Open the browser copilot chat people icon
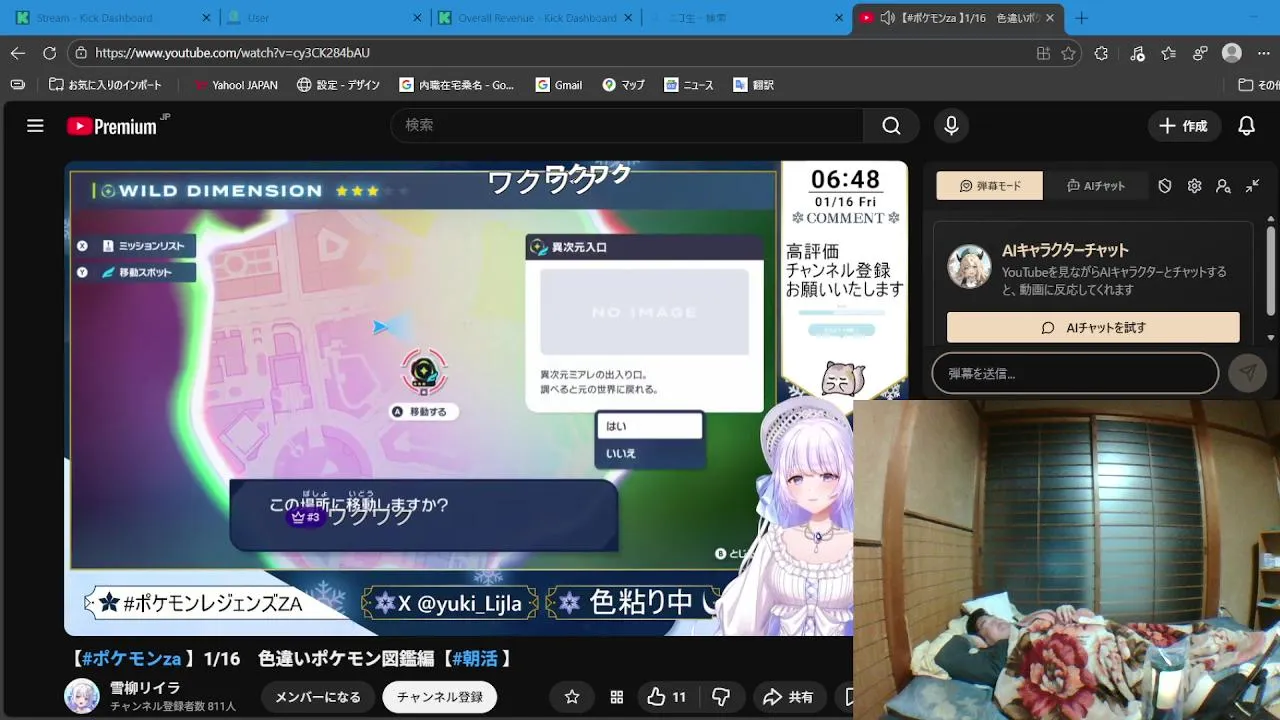This screenshot has width=1280, height=720. coord(1200,53)
